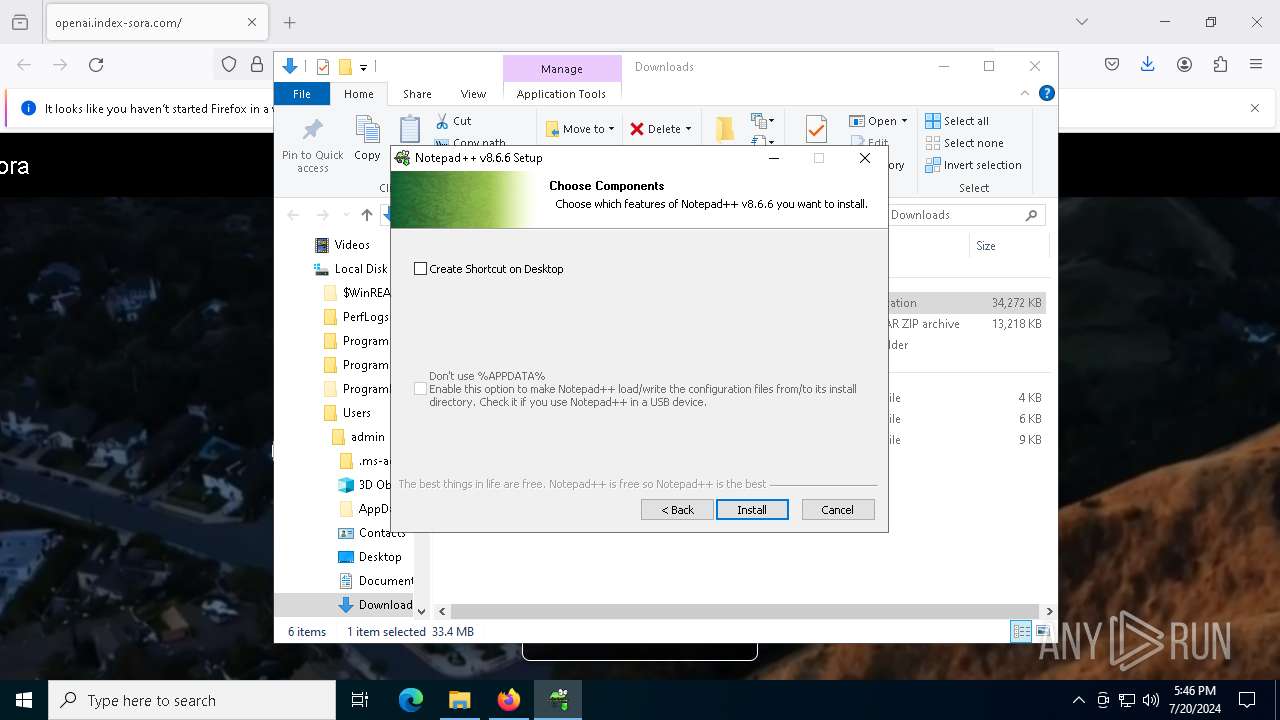The height and width of the screenshot is (720, 1280).
Task: Click the Properties checkmark icon
Action: point(816,129)
